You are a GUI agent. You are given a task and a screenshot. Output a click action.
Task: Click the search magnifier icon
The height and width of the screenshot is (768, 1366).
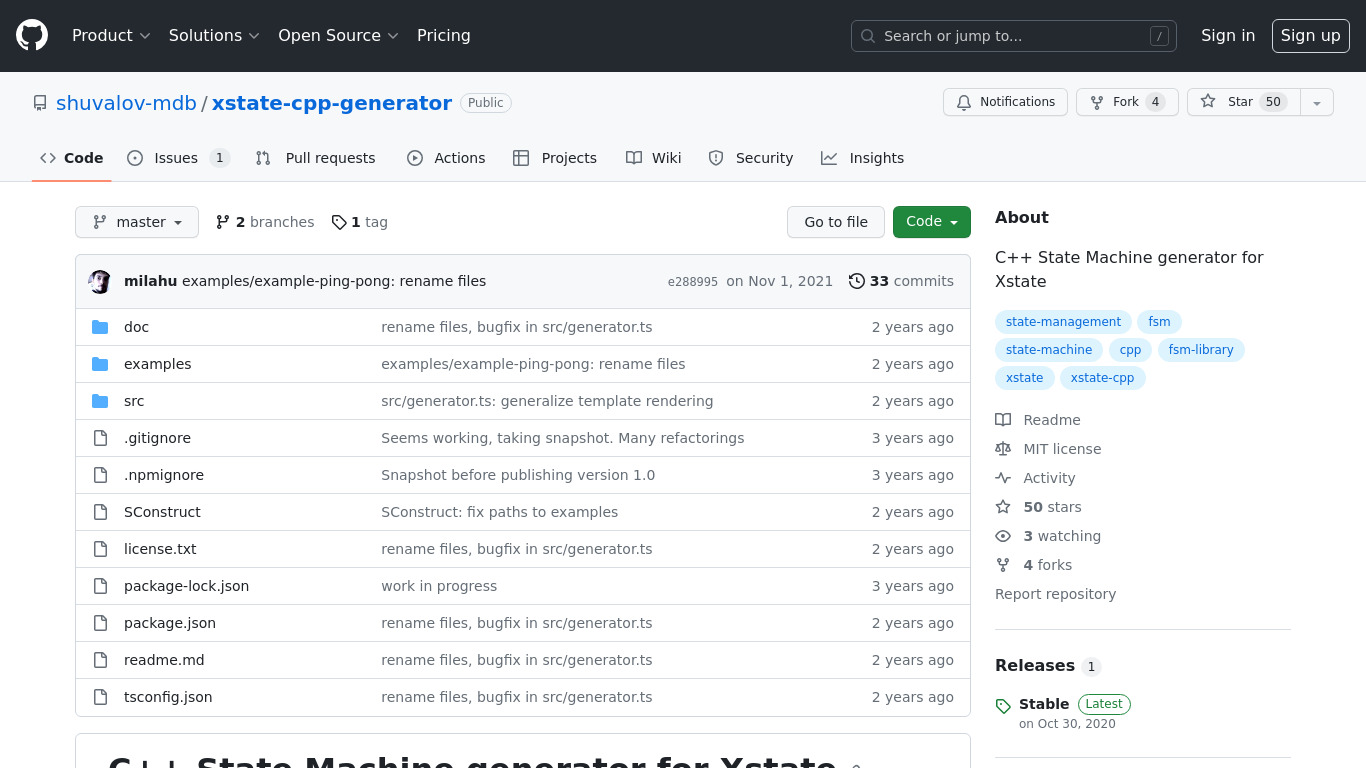[868, 36]
